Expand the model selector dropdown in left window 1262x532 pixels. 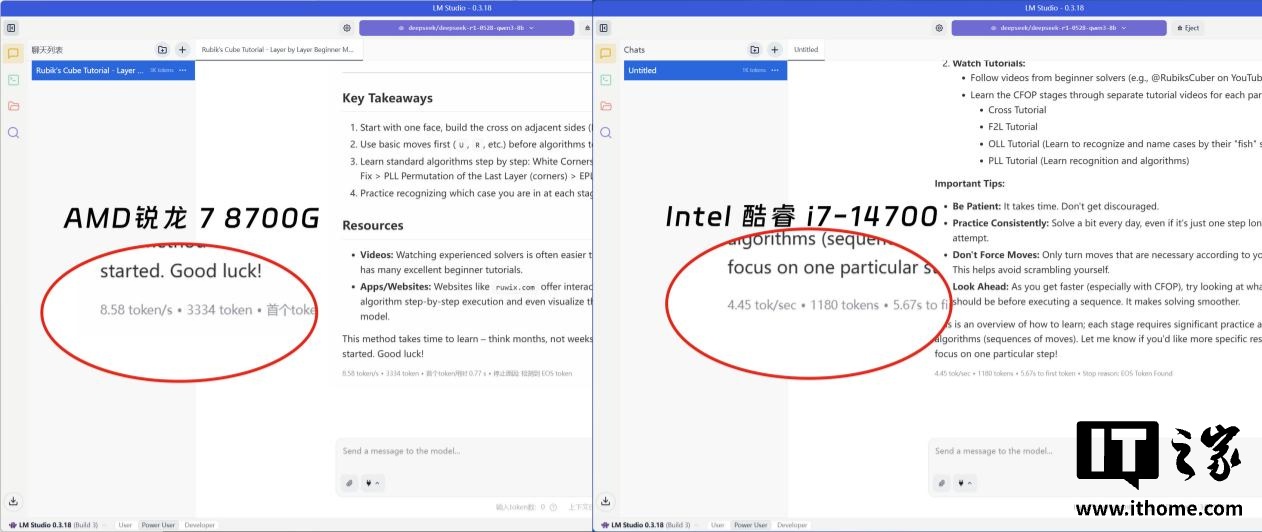[x=465, y=28]
